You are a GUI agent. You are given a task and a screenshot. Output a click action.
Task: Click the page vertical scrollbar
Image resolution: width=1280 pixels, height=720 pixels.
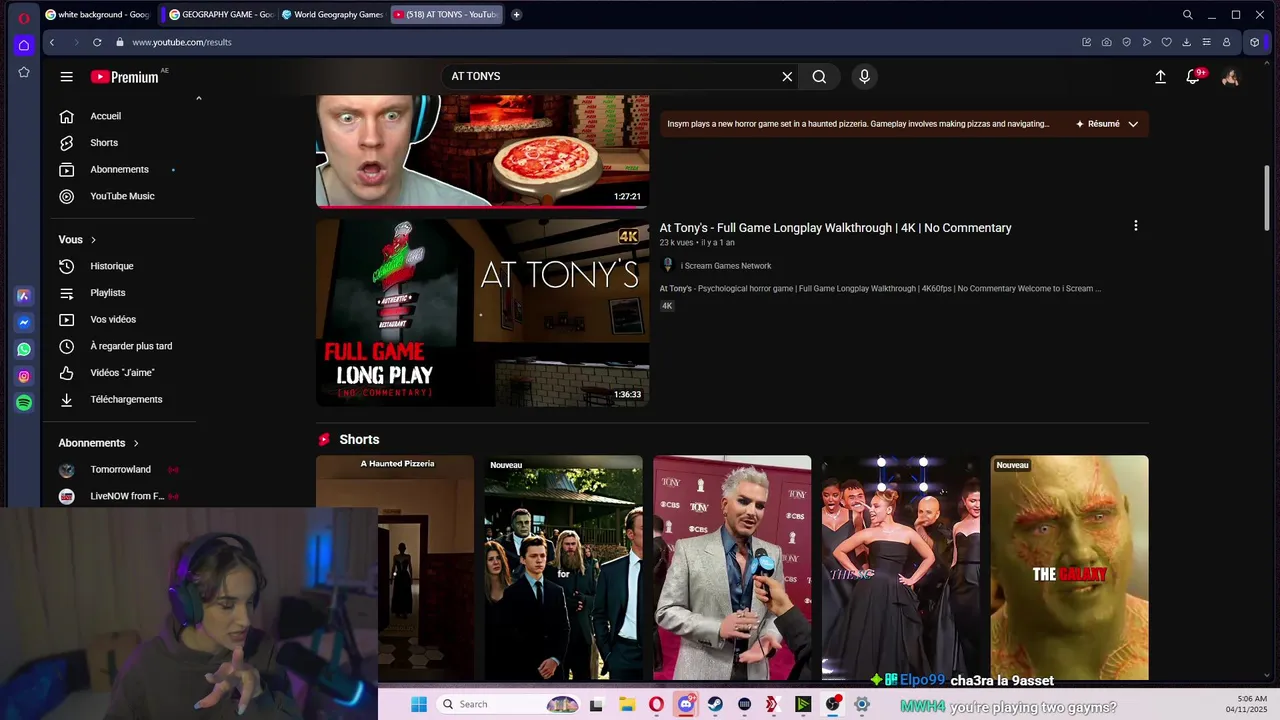[x=1267, y=198]
